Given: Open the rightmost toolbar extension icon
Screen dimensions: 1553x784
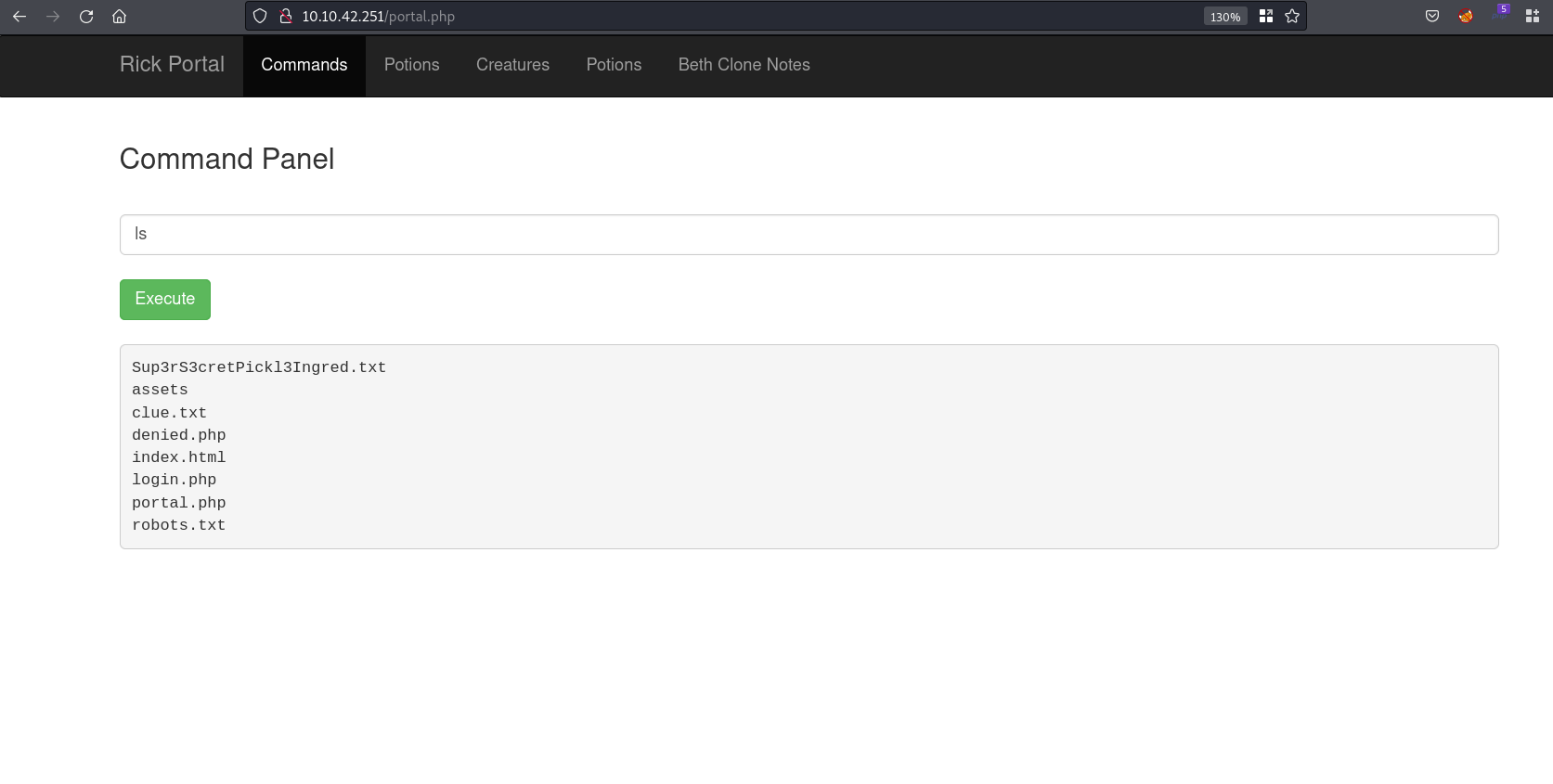Looking at the screenshot, I should [x=1533, y=17].
